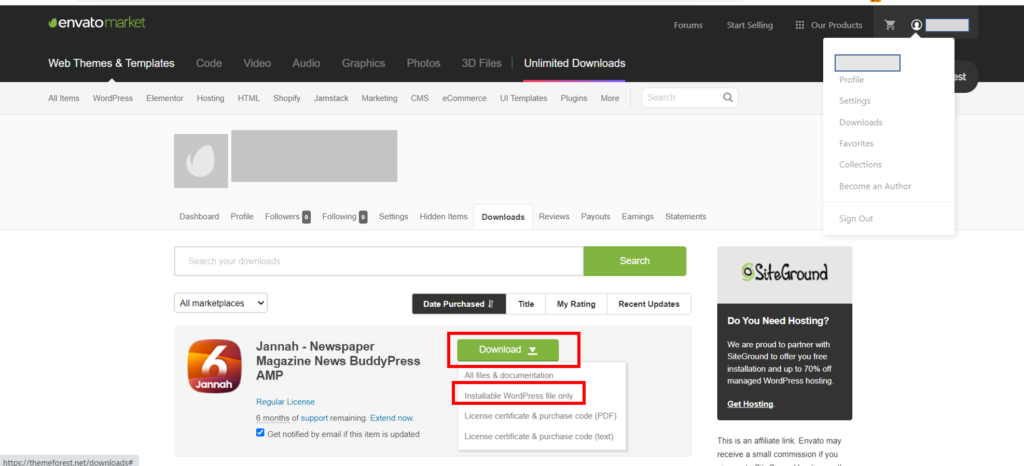Select the Downloads tab in profile navigation
1024x466 pixels.
503,217
